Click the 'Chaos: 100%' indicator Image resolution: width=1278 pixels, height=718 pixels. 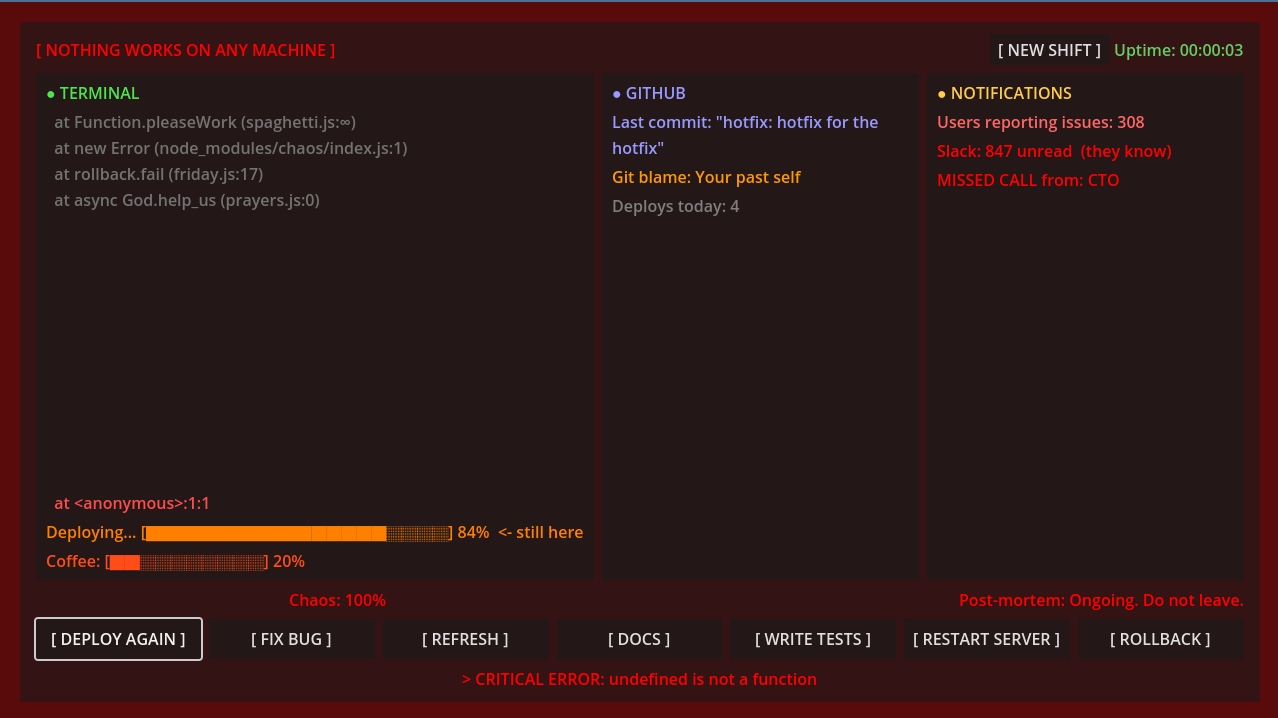[x=337, y=600]
